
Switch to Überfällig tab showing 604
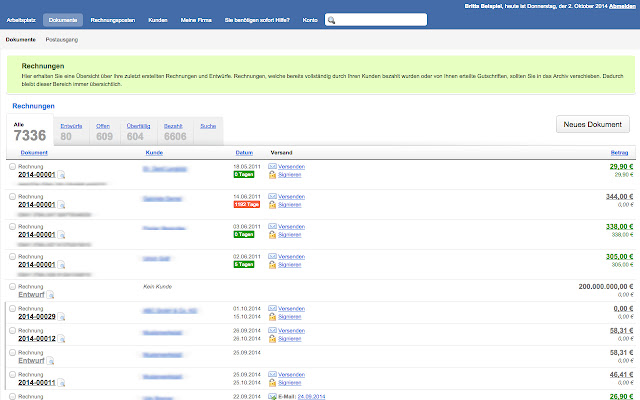coord(138,131)
